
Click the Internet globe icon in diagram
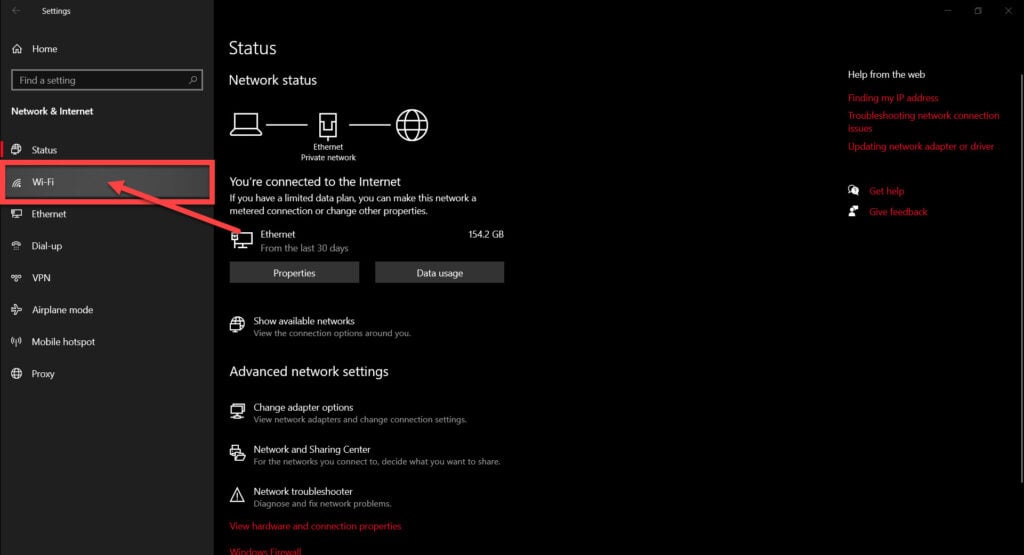[412, 125]
